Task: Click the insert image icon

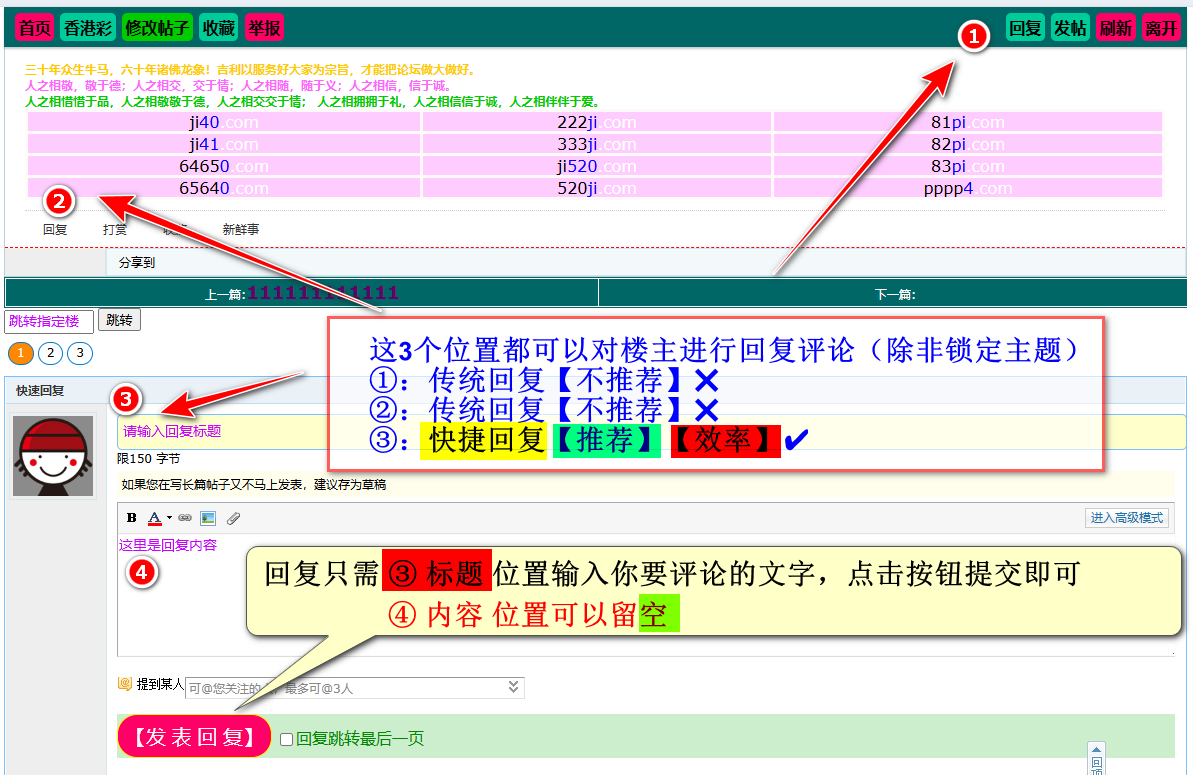Action: 208,518
